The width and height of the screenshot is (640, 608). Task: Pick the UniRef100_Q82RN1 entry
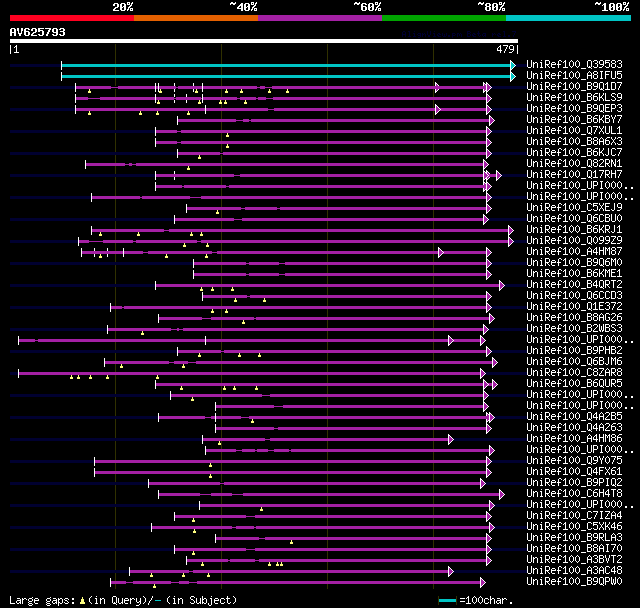pos(574,164)
